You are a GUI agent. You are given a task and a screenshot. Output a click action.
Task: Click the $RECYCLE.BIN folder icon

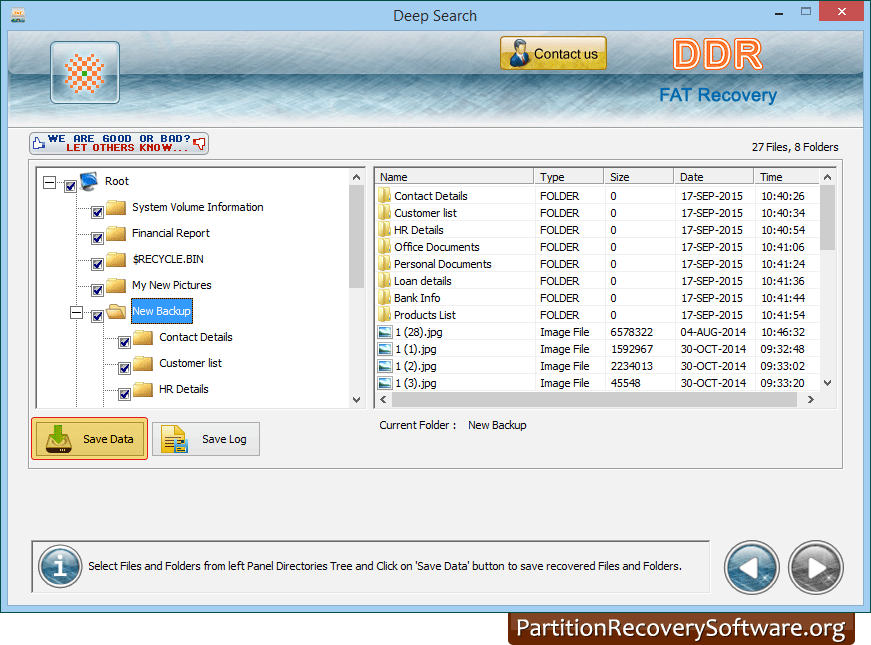[116, 259]
